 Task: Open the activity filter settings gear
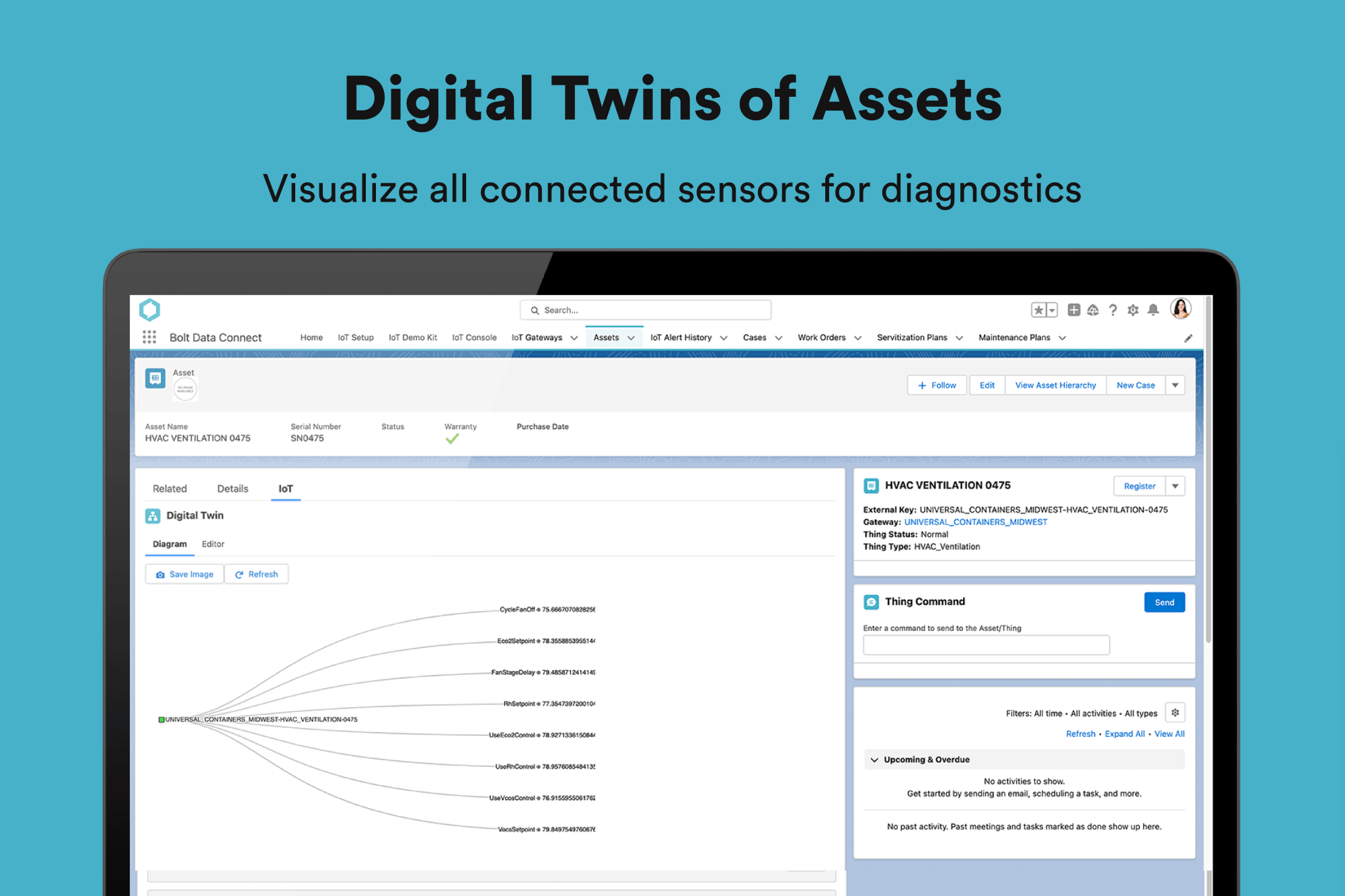(x=1175, y=712)
